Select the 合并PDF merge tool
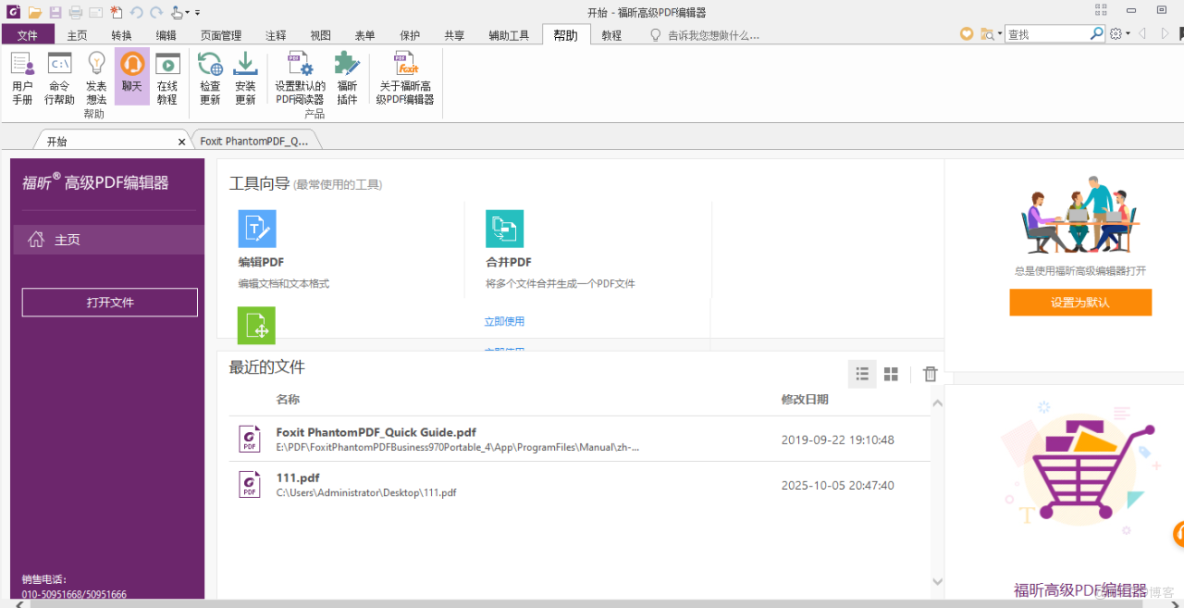This screenshot has width=1184, height=608. click(505, 228)
